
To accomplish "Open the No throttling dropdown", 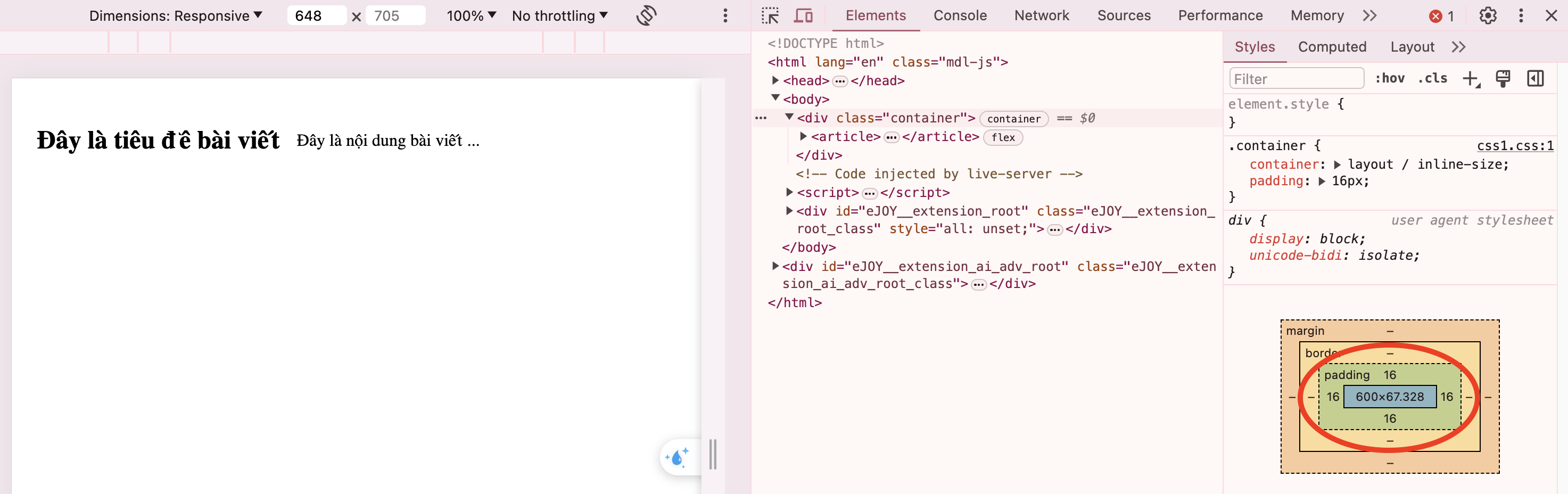I will coord(559,16).
